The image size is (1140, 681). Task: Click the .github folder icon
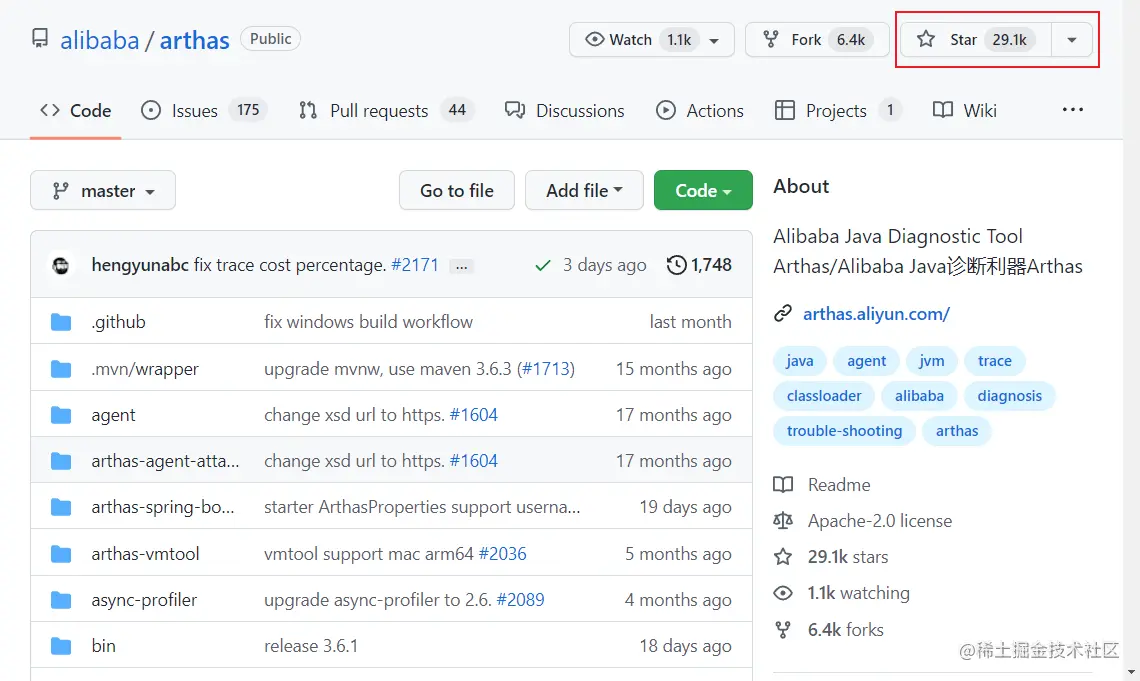tap(61, 322)
